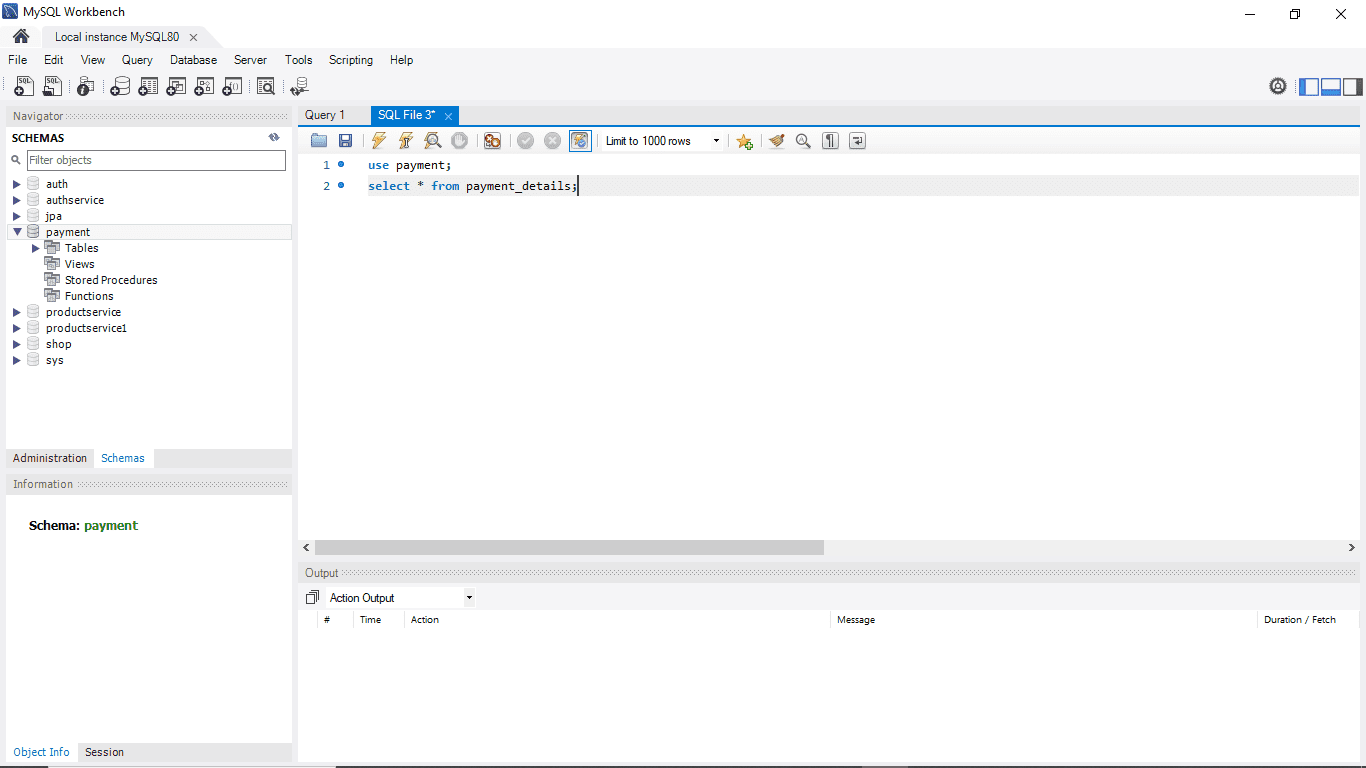Toggle the bottom output panel
1366x768 pixels.
coord(1331,86)
